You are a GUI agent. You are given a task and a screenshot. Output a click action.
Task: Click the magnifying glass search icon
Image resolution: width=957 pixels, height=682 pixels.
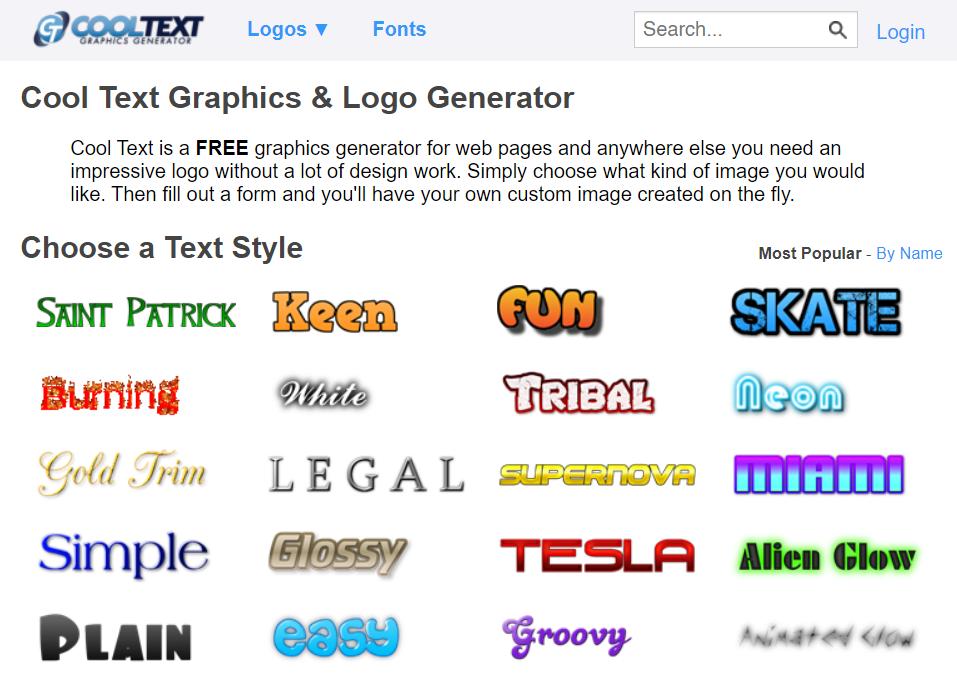[x=838, y=29]
